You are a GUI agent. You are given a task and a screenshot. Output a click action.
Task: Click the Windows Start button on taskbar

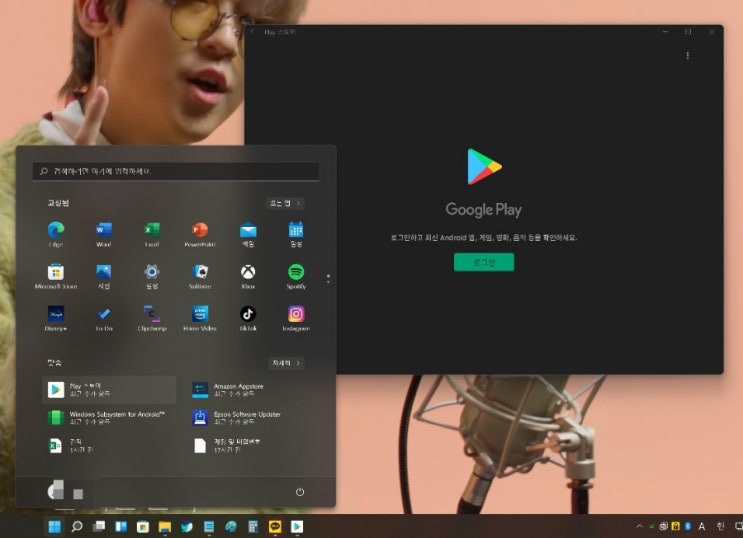[x=54, y=527]
